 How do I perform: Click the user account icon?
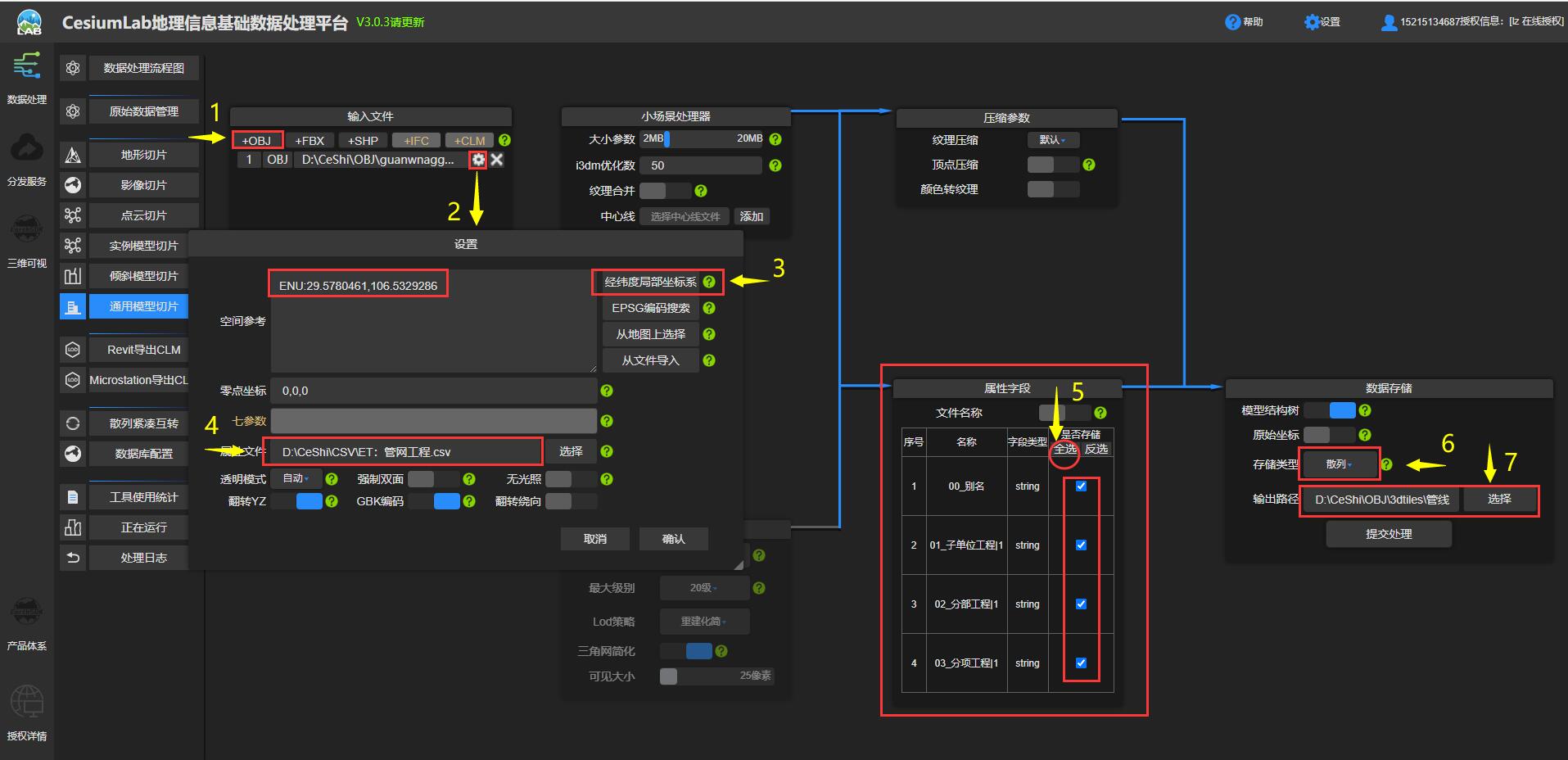(x=1389, y=23)
